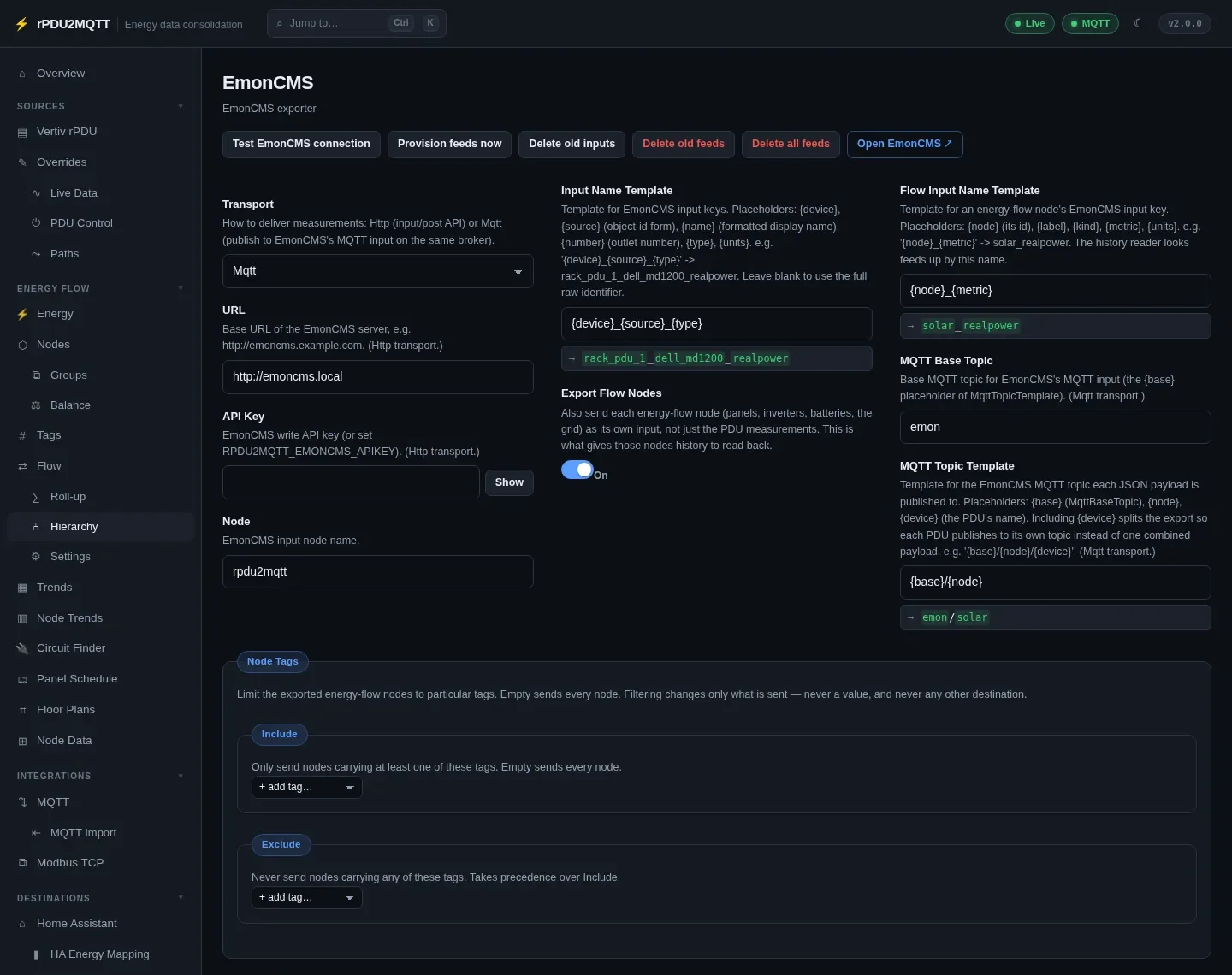The height and width of the screenshot is (975, 1232).
Task: Click the Delete old feeds button
Action: pyautogui.click(x=684, y=145)
